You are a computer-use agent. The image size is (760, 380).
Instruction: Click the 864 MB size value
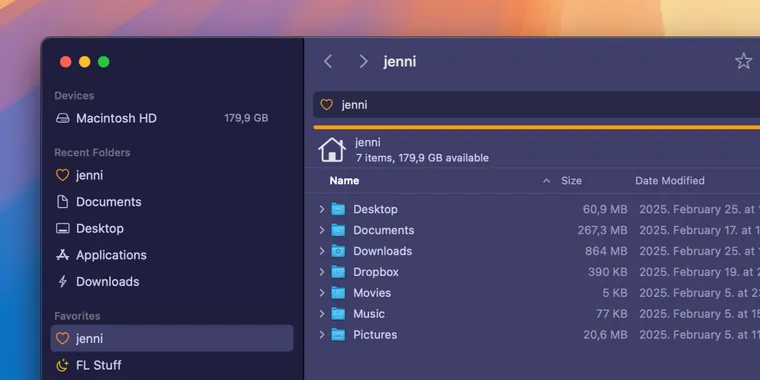click(x=606, y=251)
